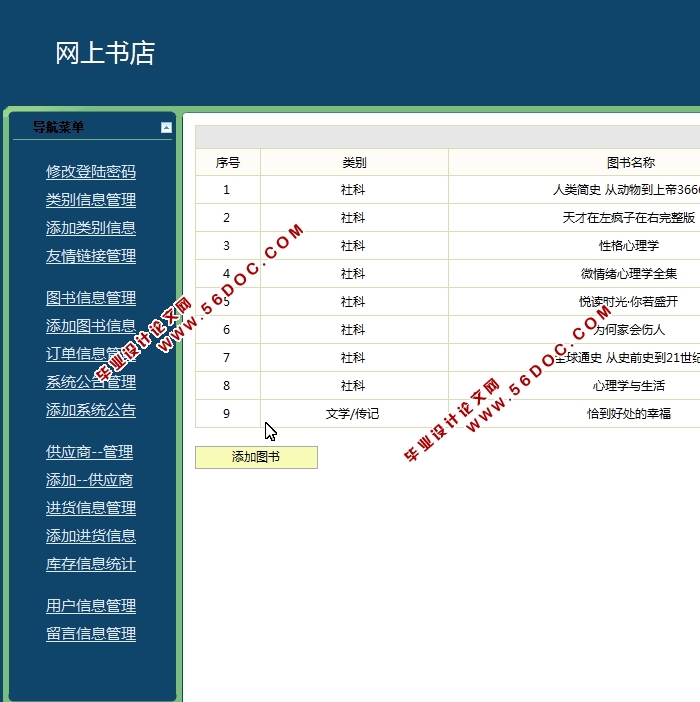700x702 pixels.
Task: Click the 类别 column header
Action: click(x=354, y=163)
